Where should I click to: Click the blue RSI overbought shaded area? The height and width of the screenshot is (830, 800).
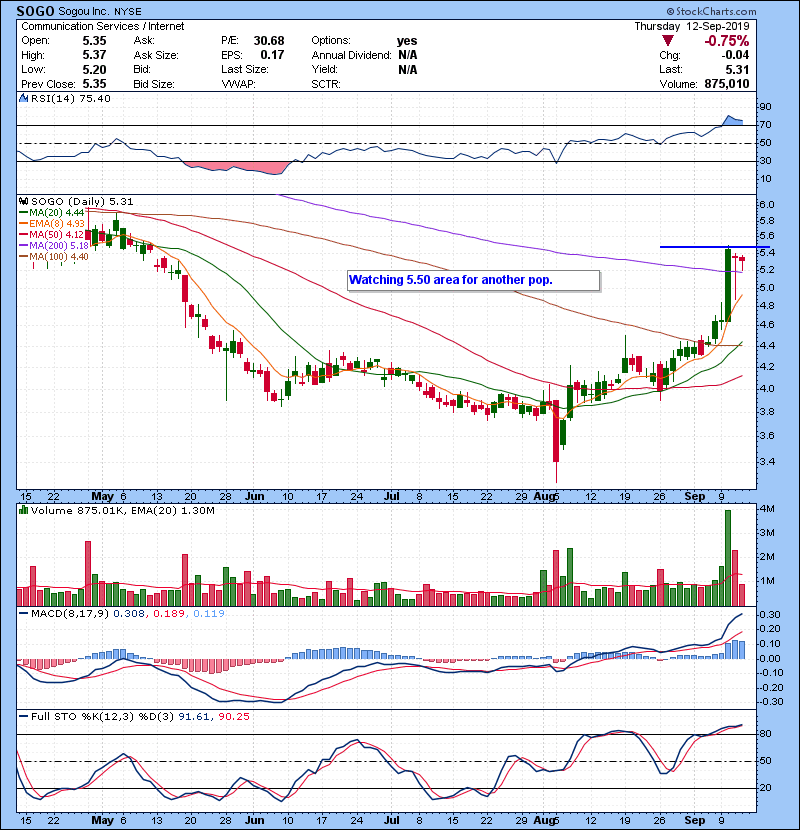[733, 121]
